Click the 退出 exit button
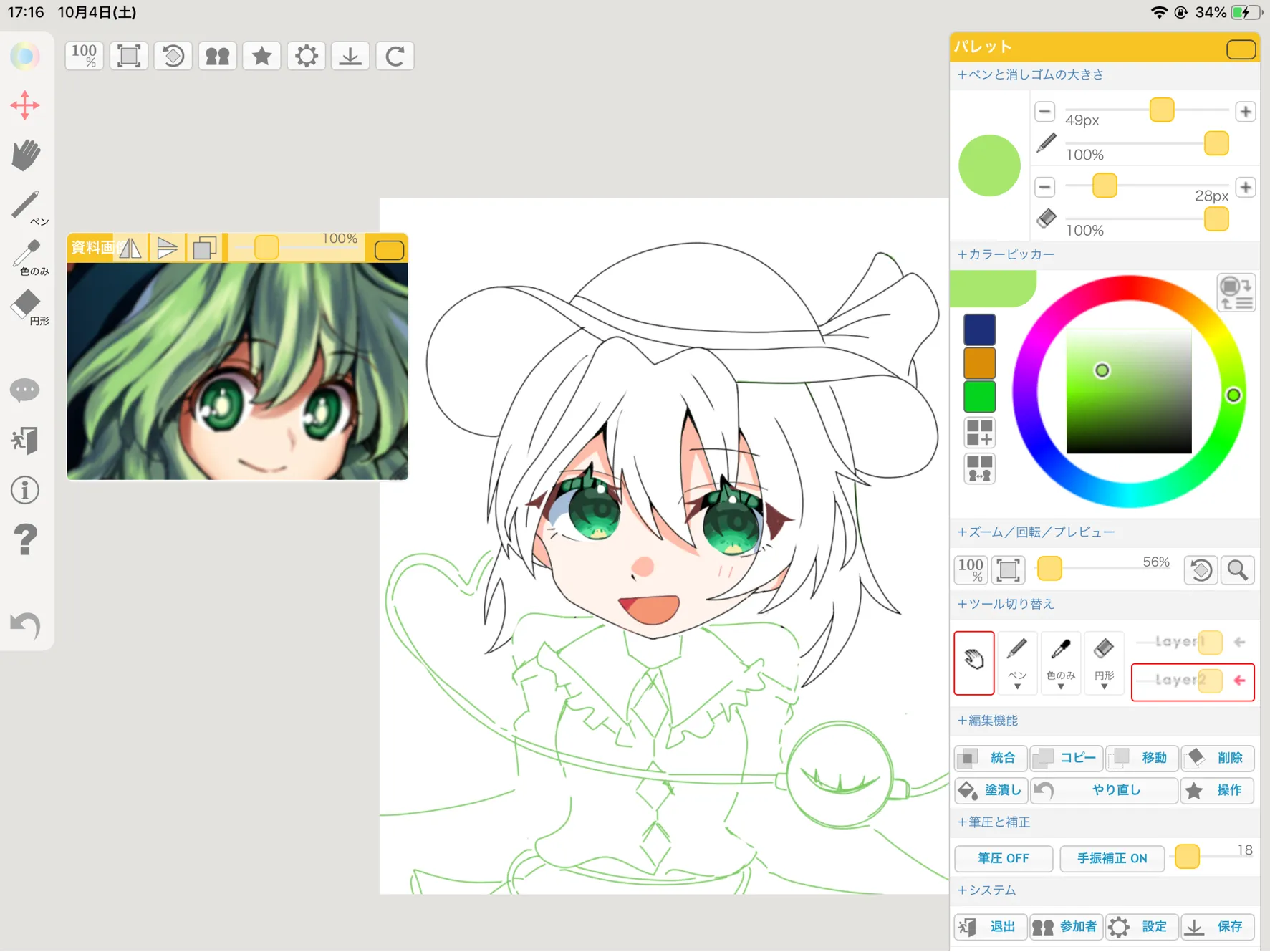The image size is (1270, 952). click(x=991, y=927)
